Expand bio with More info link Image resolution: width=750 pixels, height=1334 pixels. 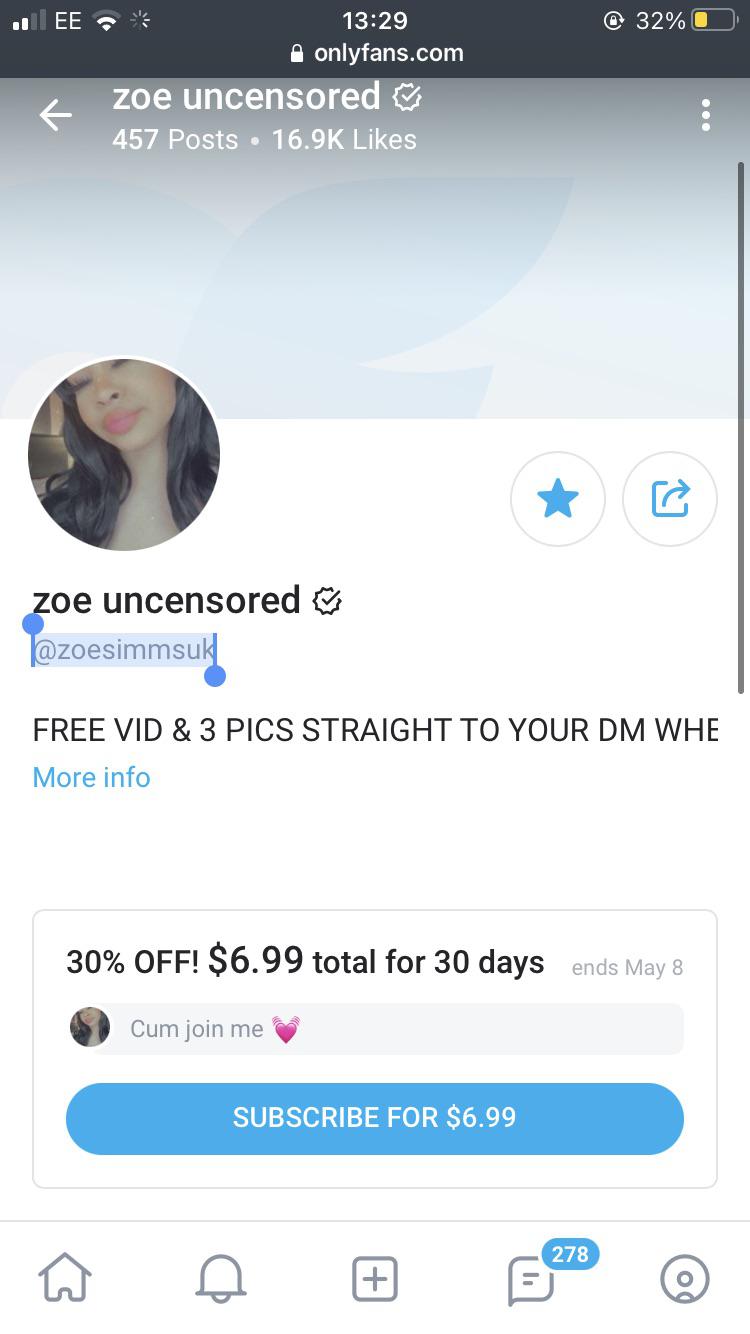(92, 777)
